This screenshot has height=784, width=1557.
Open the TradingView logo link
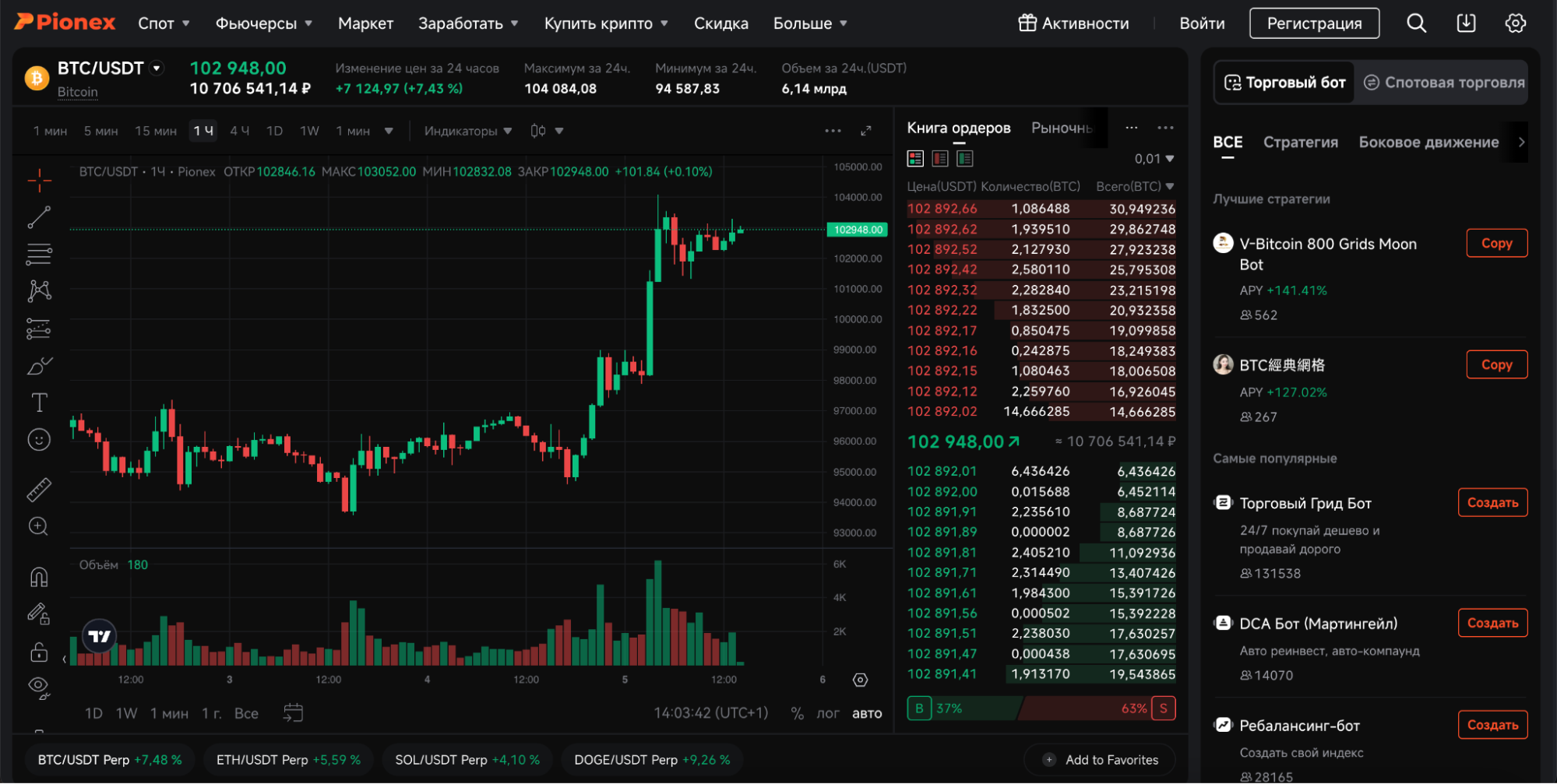click(x=100, y=637)
